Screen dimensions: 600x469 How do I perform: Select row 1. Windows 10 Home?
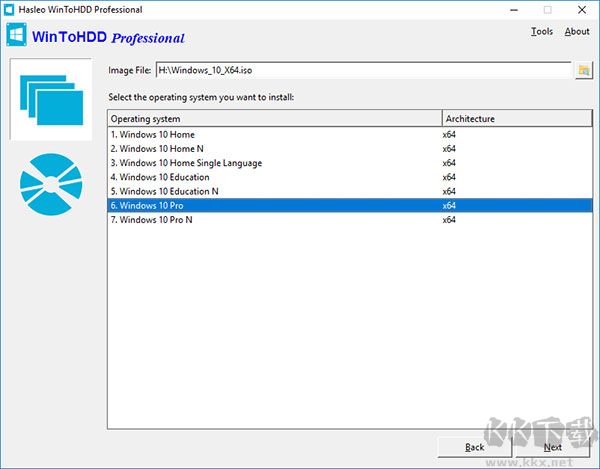click(350, 135)
